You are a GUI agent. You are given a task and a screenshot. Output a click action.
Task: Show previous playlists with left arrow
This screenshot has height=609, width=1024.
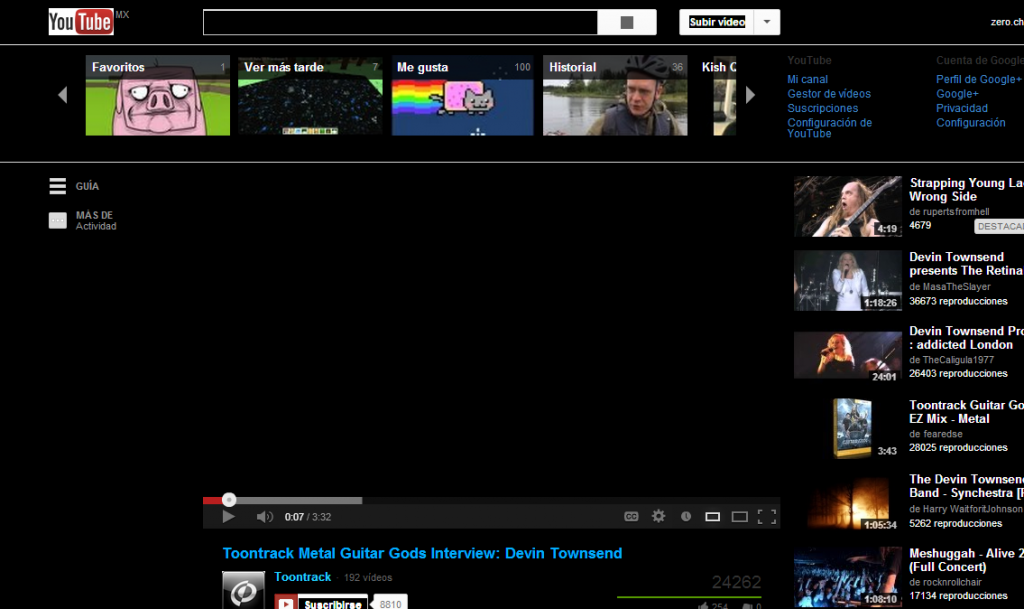coord(63,95)
